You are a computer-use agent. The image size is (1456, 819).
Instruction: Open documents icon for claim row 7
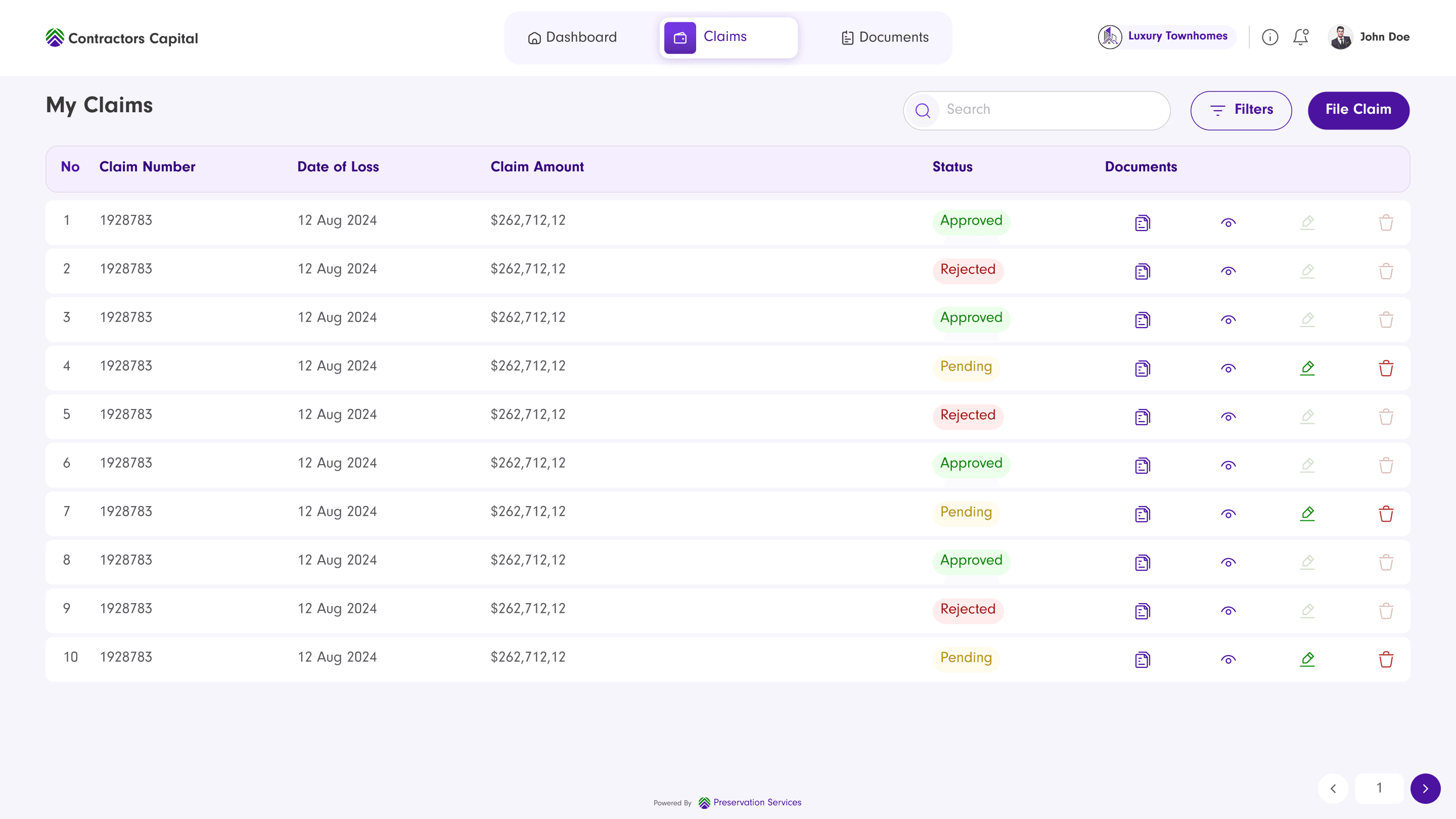[x=1143, y=514]
